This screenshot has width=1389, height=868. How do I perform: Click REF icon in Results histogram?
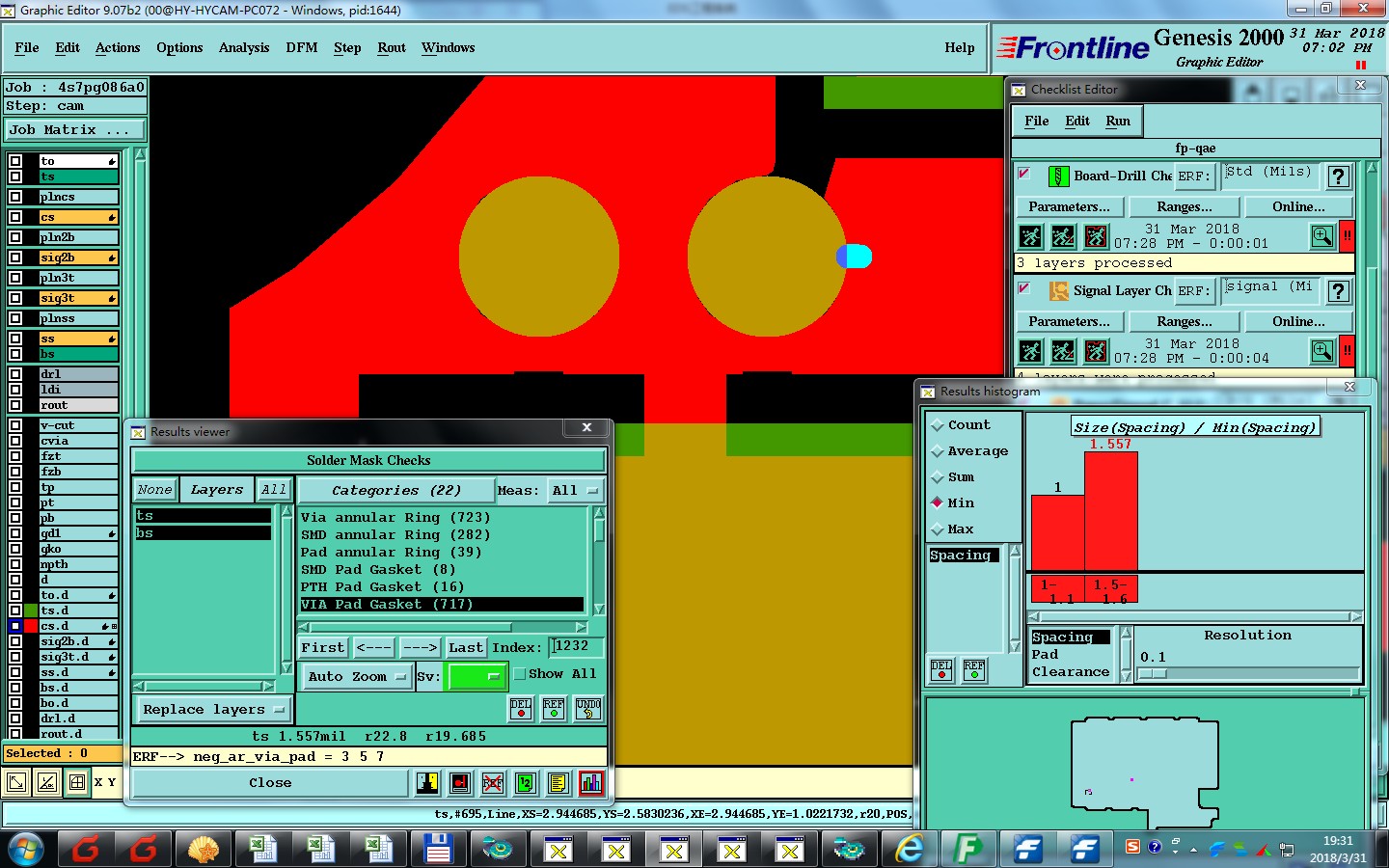(x=974, y=670)
